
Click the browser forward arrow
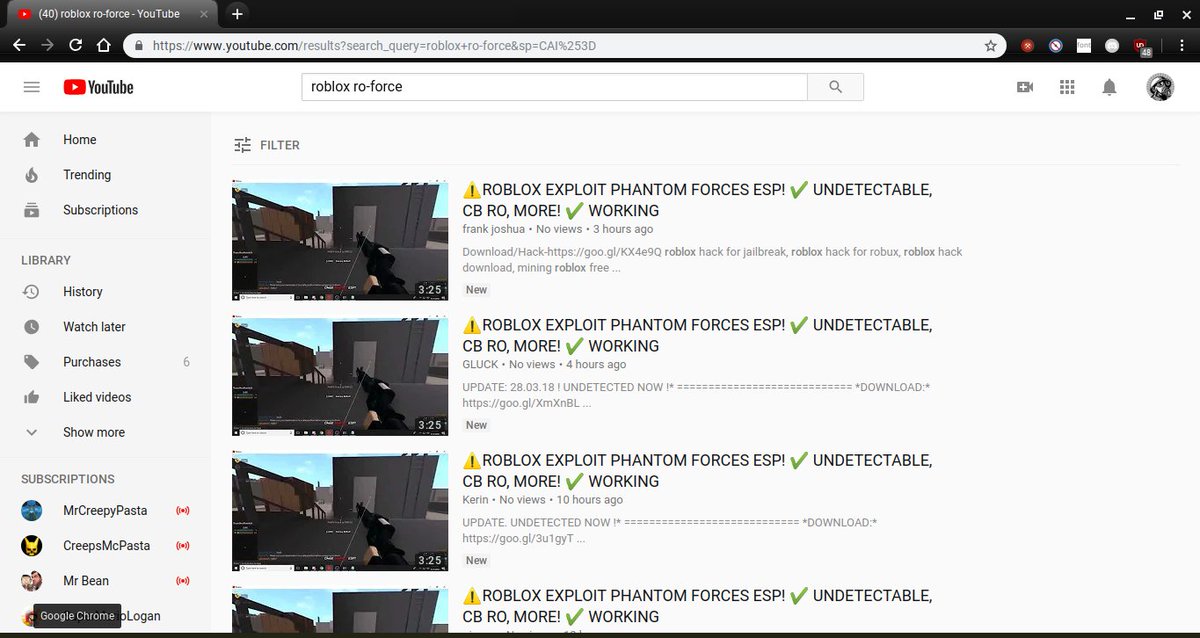[47, 46]
